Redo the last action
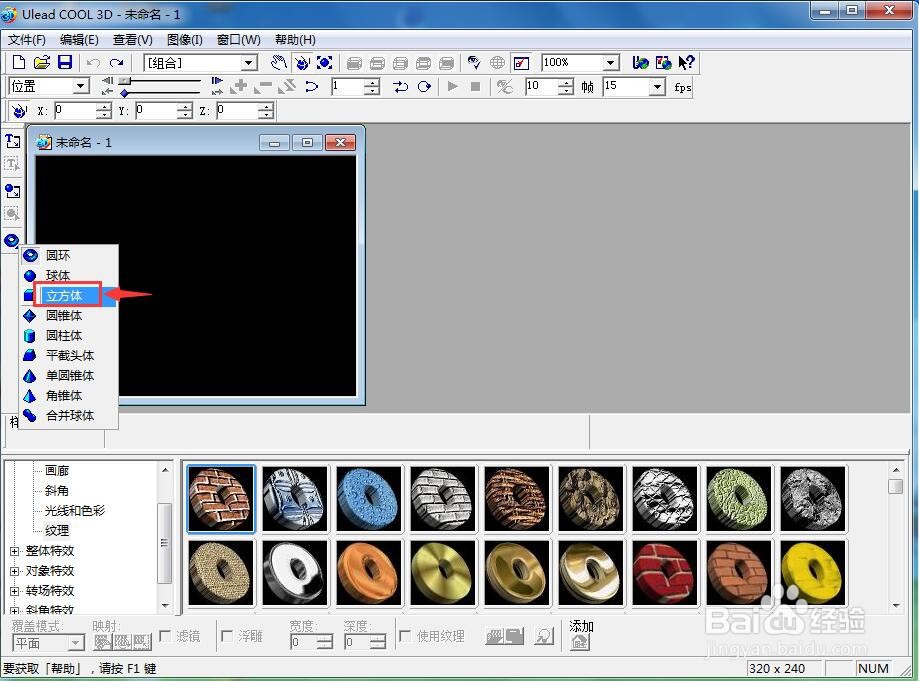The height and width of the screenshot is (681, 919). click(x=116, y=62)
